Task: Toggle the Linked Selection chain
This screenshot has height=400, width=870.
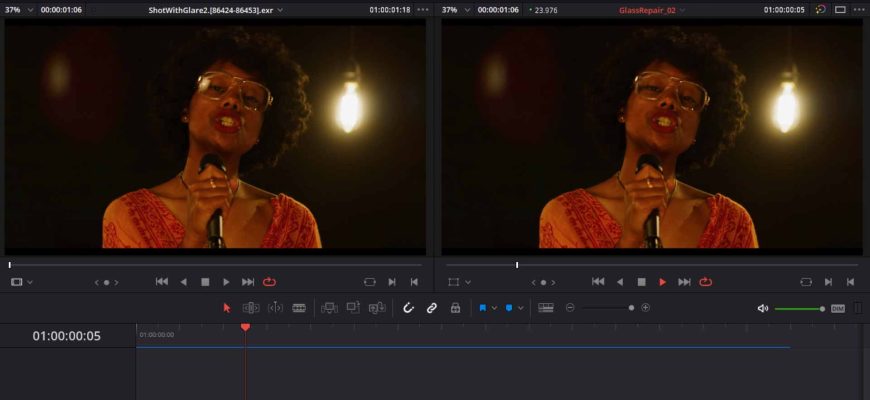Action: tap(432, 308)
